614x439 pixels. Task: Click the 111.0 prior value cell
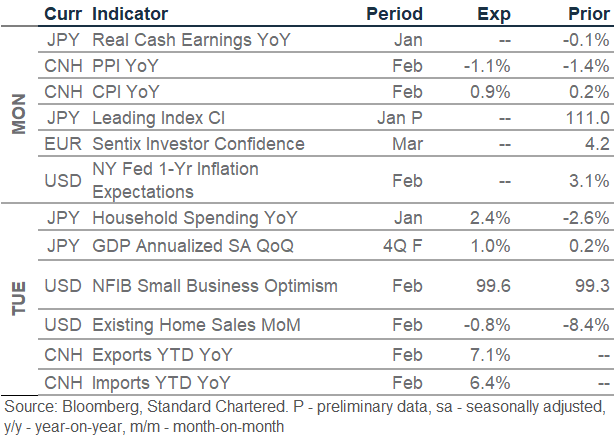(587, 118)
